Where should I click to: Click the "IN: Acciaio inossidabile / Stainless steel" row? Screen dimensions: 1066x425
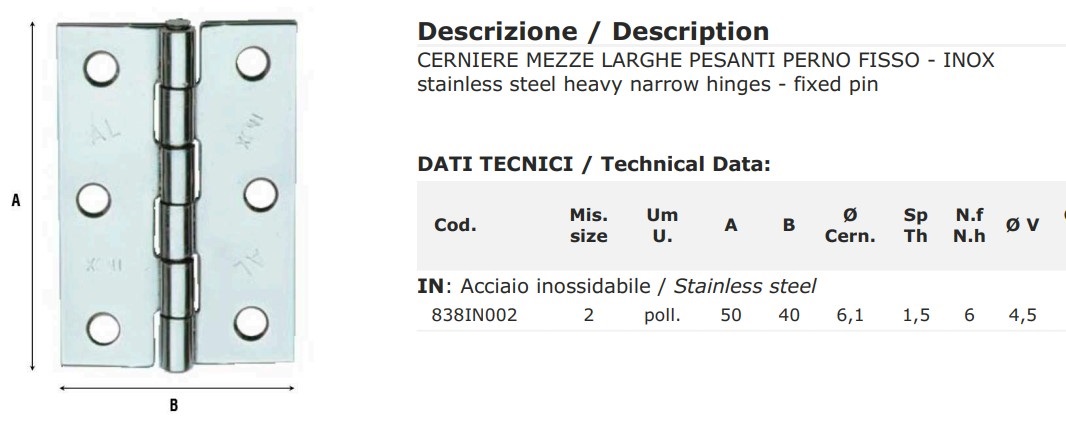(616, 287)
